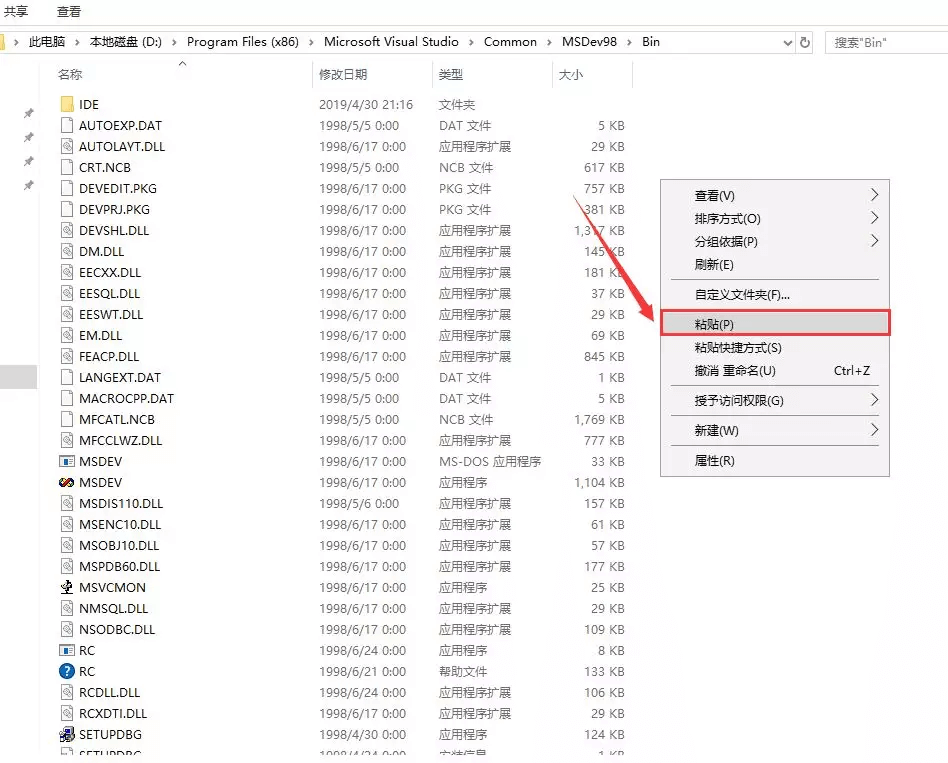Select the MFCCLWZ.DLL file name

point(120,441)
